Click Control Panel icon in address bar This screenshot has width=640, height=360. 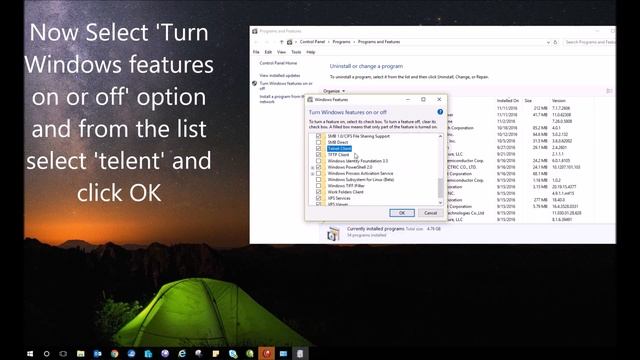tap(289, 42)
